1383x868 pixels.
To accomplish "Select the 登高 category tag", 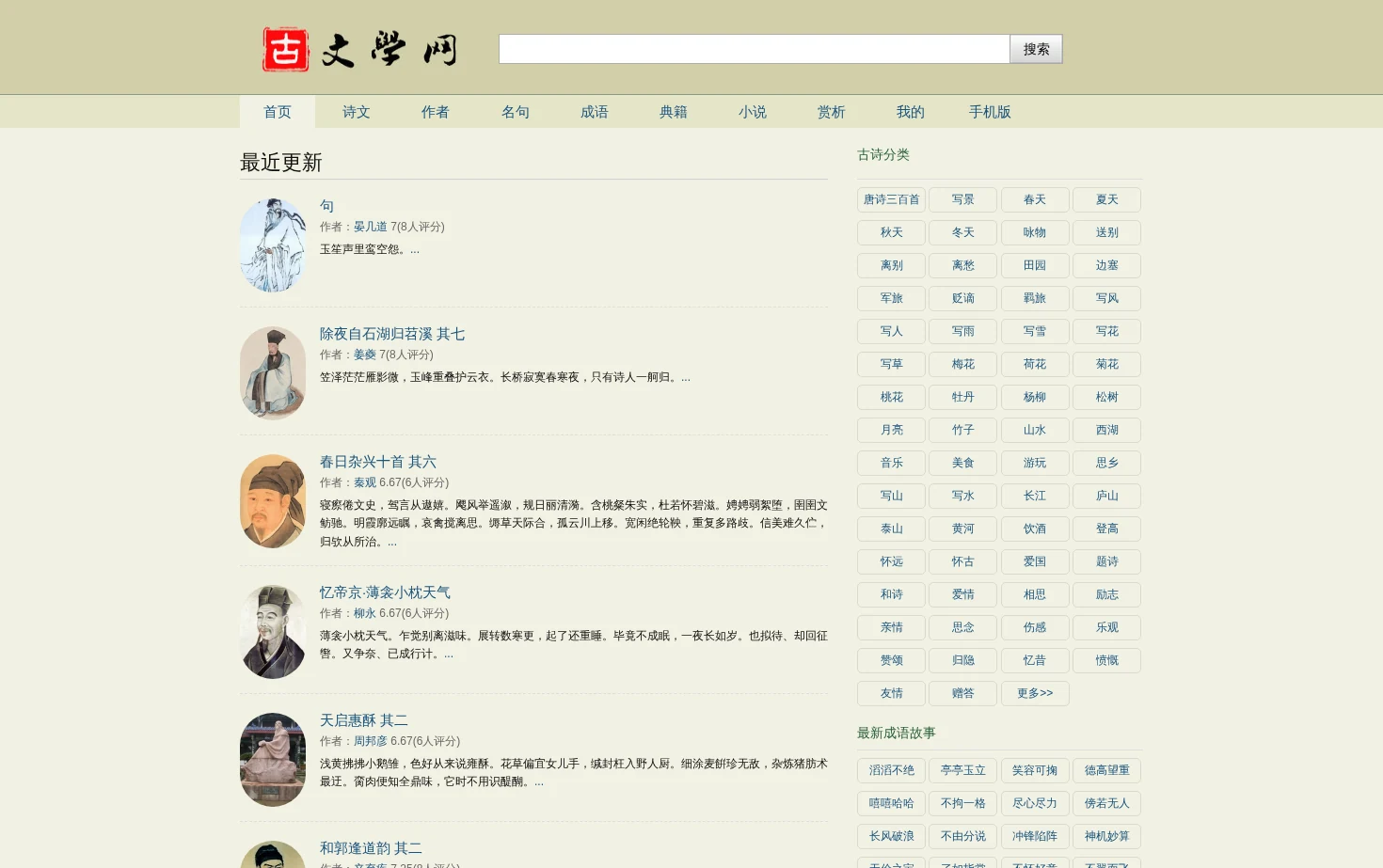I will [1106, 529].
